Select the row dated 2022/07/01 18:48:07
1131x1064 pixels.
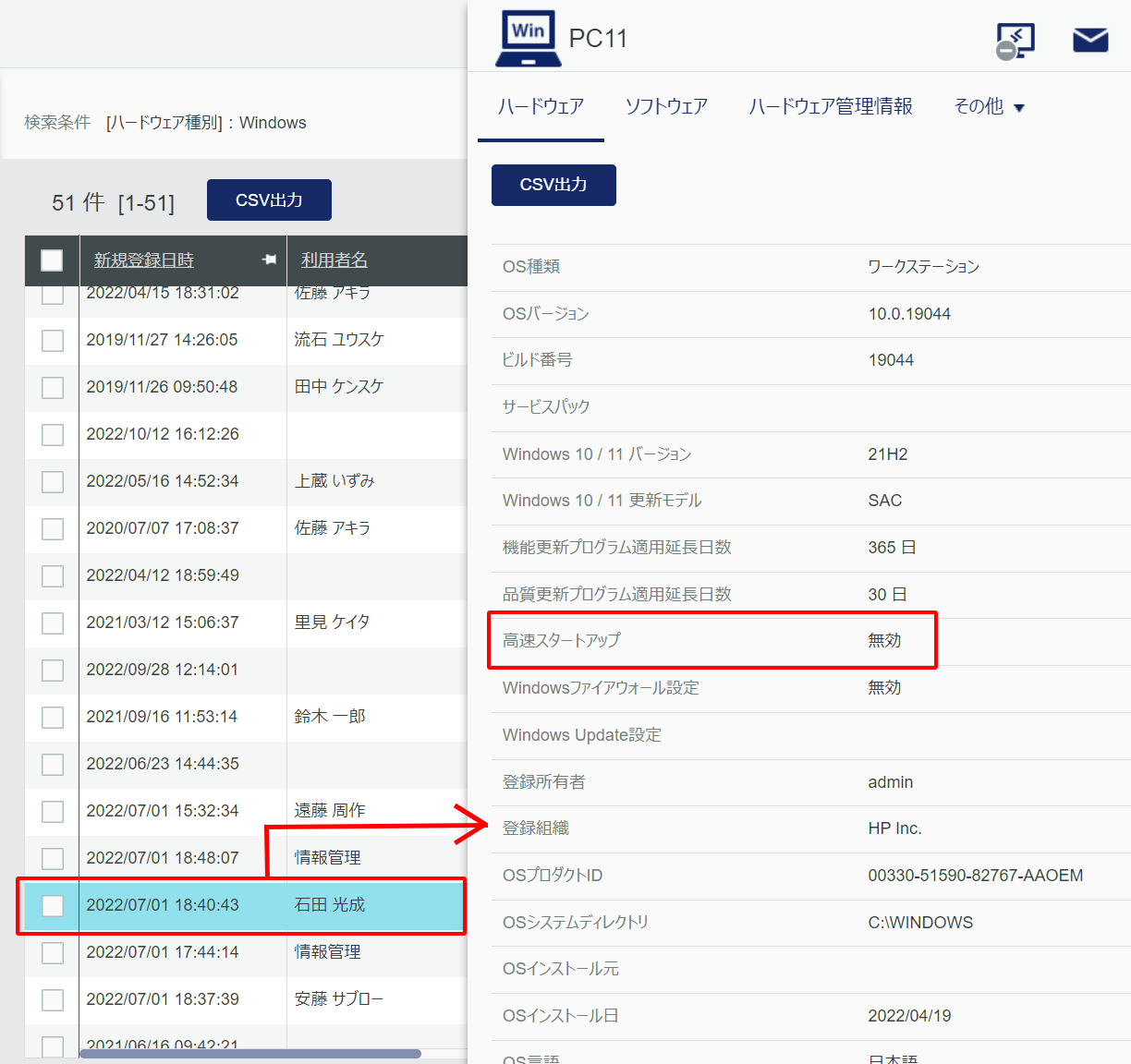245,858
